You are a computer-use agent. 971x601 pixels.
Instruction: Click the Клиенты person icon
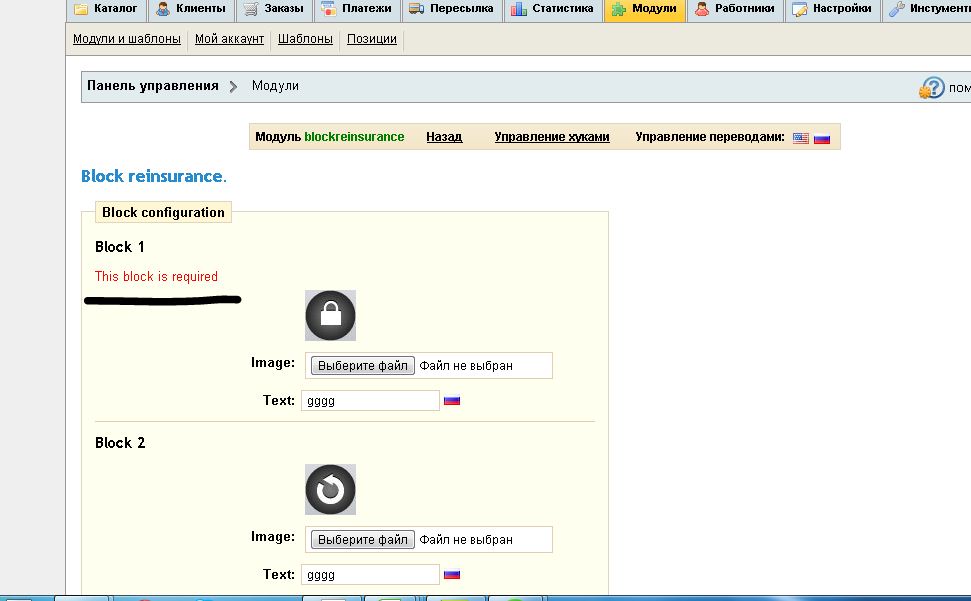click(x=163, y=9)
